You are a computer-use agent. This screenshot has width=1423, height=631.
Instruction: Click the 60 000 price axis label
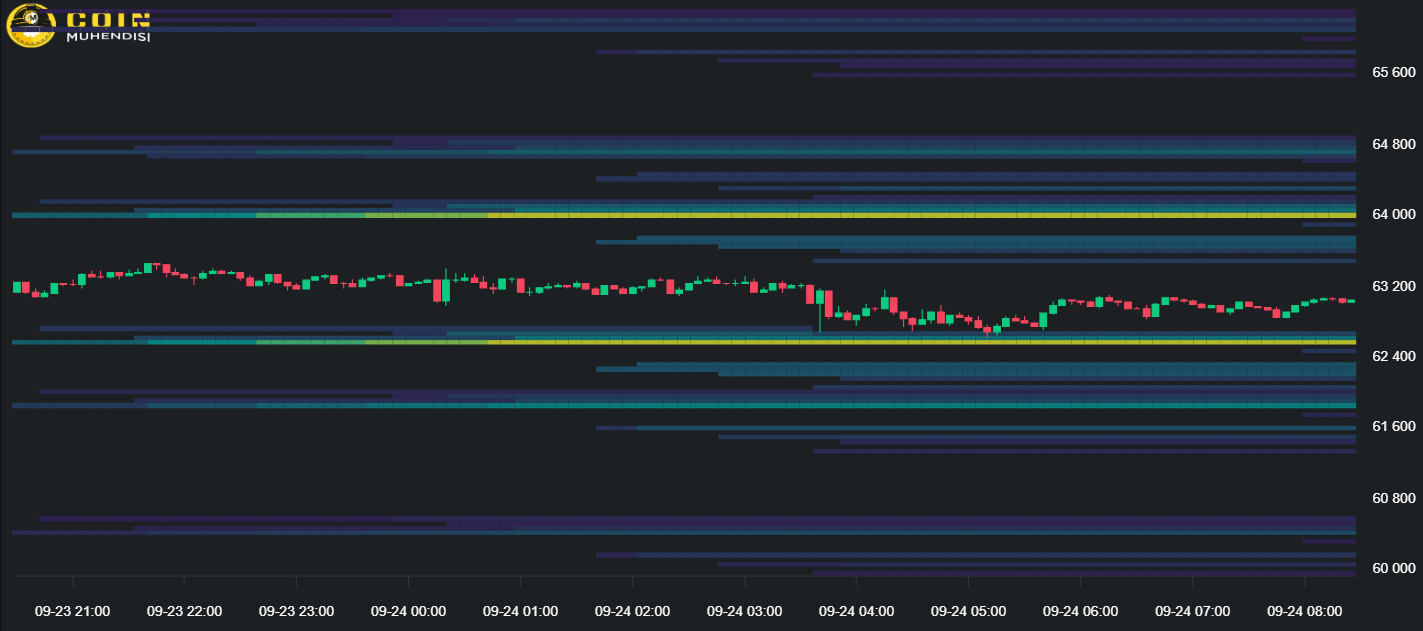[x=1393, y=569]
